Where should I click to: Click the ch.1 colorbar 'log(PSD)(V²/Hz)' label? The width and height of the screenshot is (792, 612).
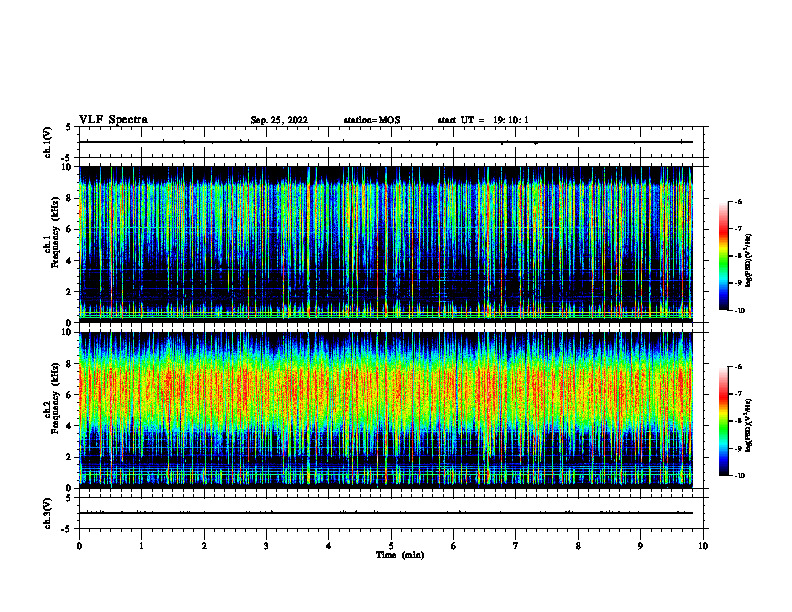[x=749, y=261]
